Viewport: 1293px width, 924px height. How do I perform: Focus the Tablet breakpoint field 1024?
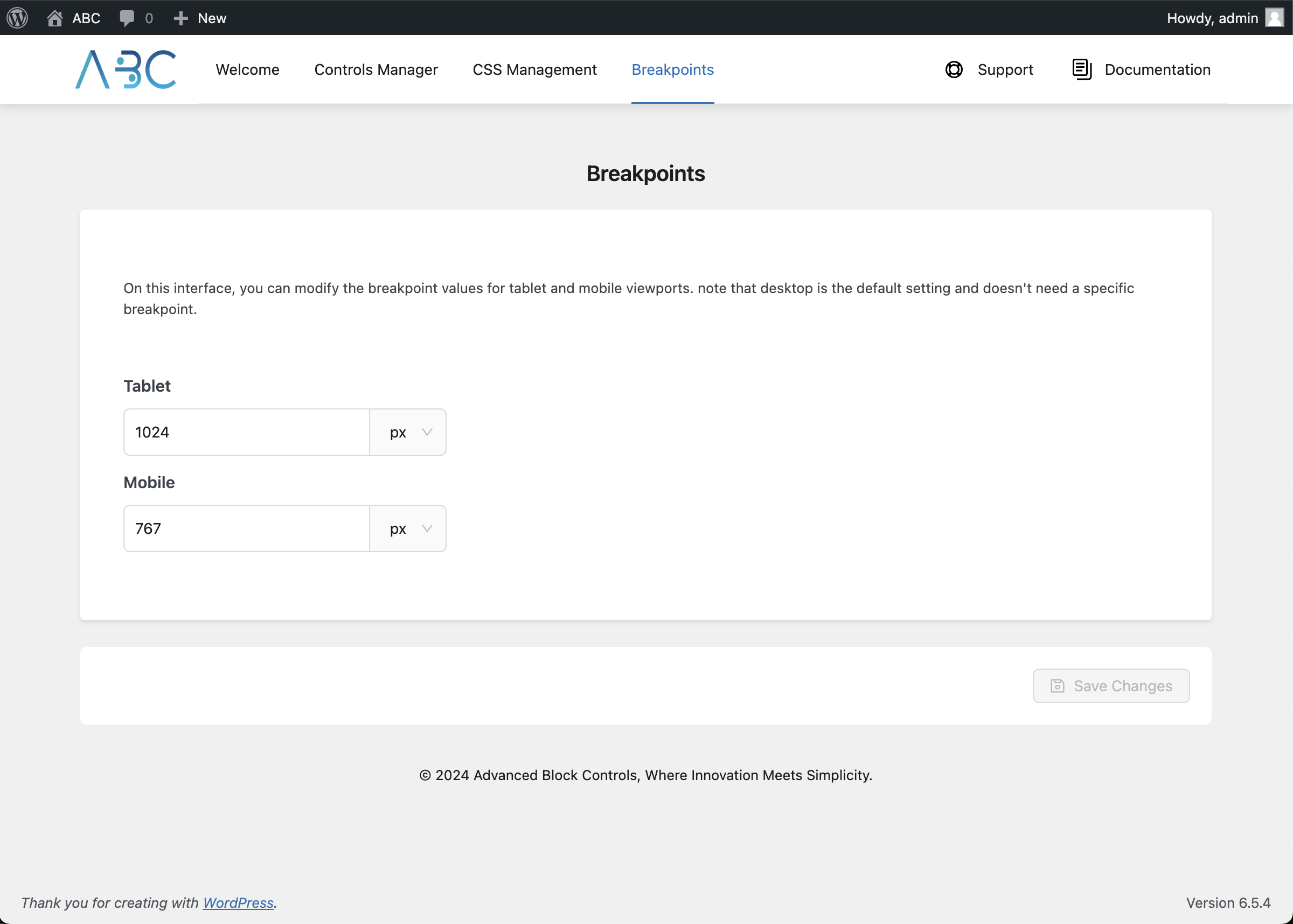click(x=246, y=432)
